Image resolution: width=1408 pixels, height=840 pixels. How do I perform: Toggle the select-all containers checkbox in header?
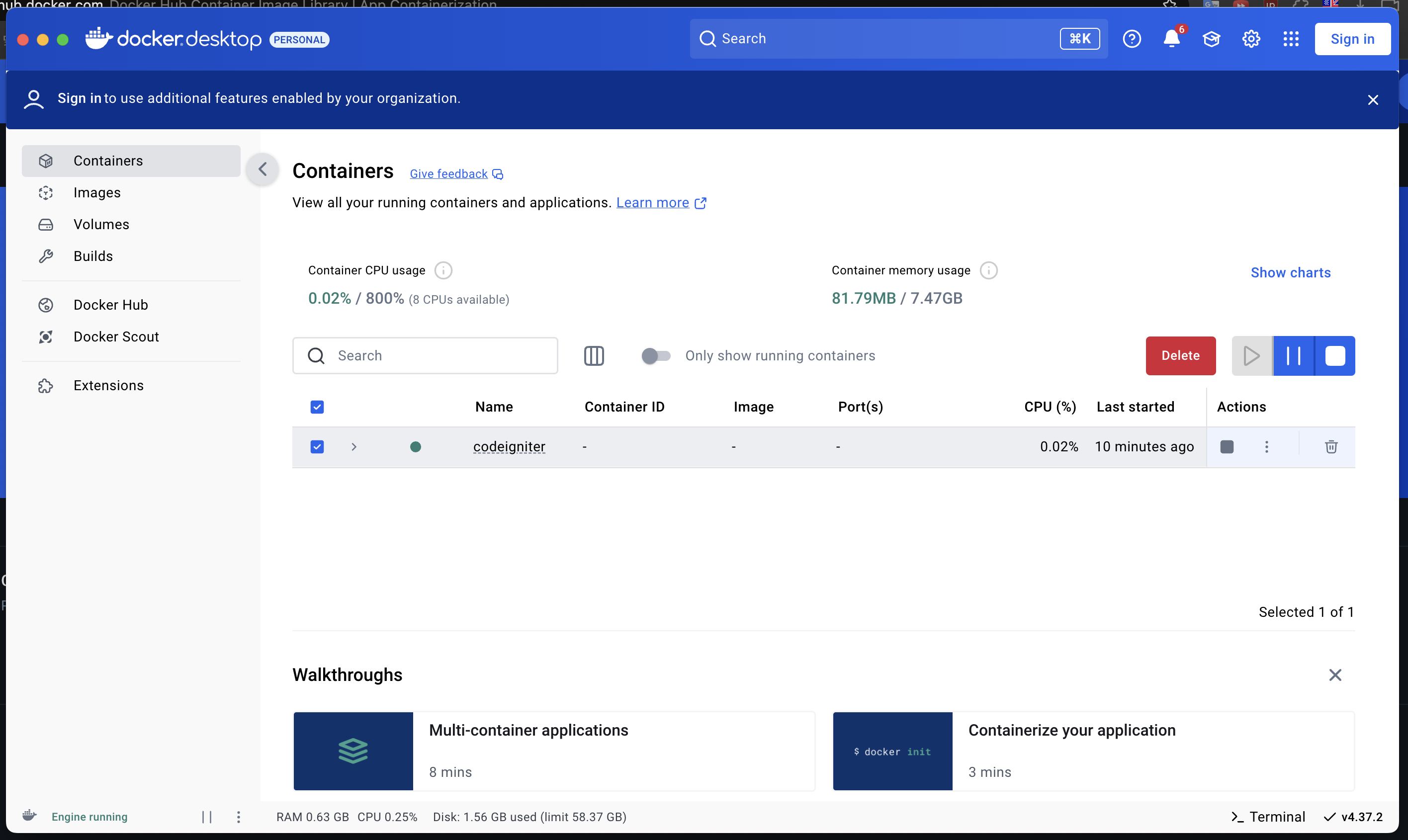[x=317, y=407]
